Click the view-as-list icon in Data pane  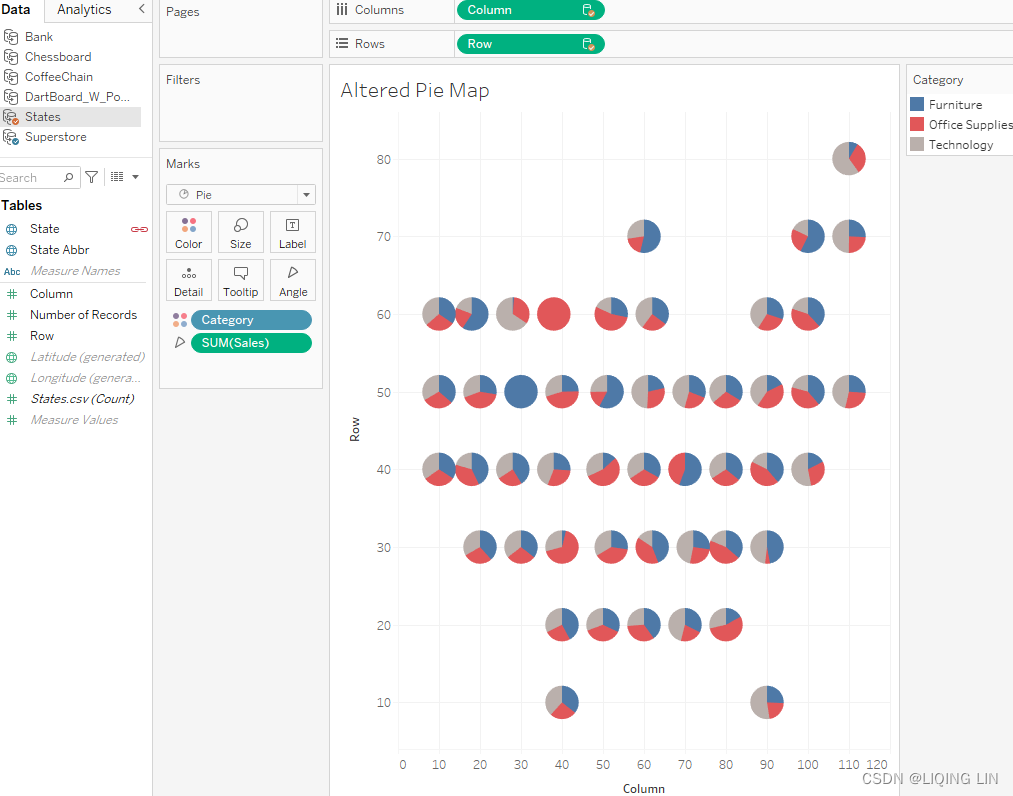117,177
